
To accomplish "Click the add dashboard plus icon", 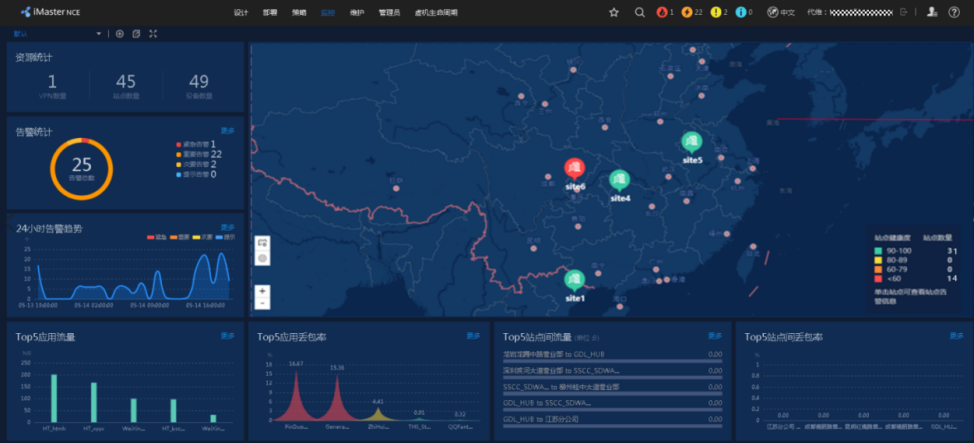I will click(120, 33).
